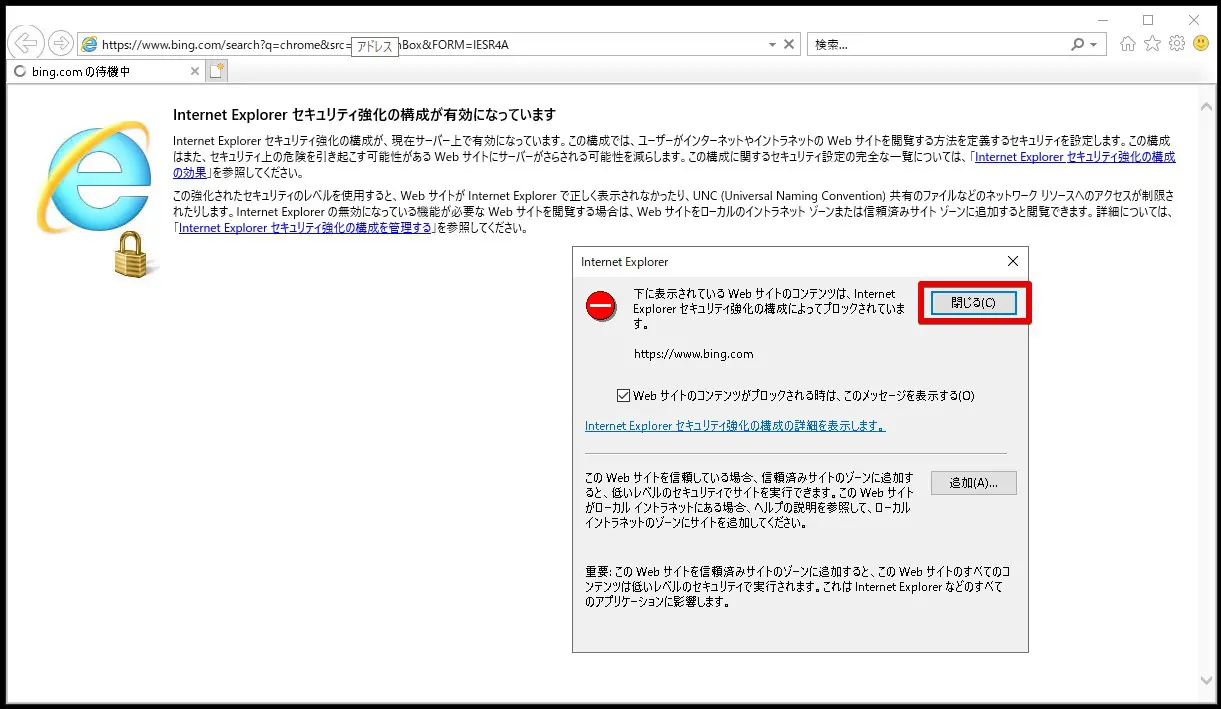Click the search magnifier icon
This screenshot has height=709, width=1221.
(x=1077, y=44)
